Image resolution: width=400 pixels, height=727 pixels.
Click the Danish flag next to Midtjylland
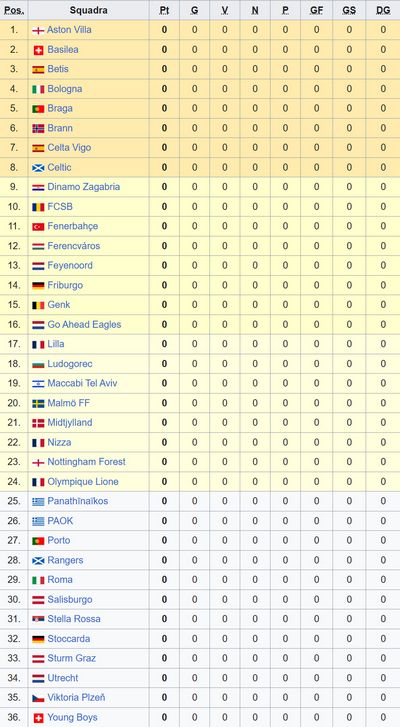pyautogui.click(x=38, y=423)
